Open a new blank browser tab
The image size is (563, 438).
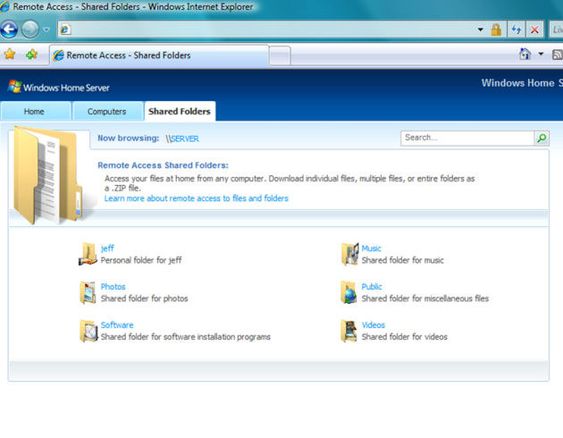280,55
